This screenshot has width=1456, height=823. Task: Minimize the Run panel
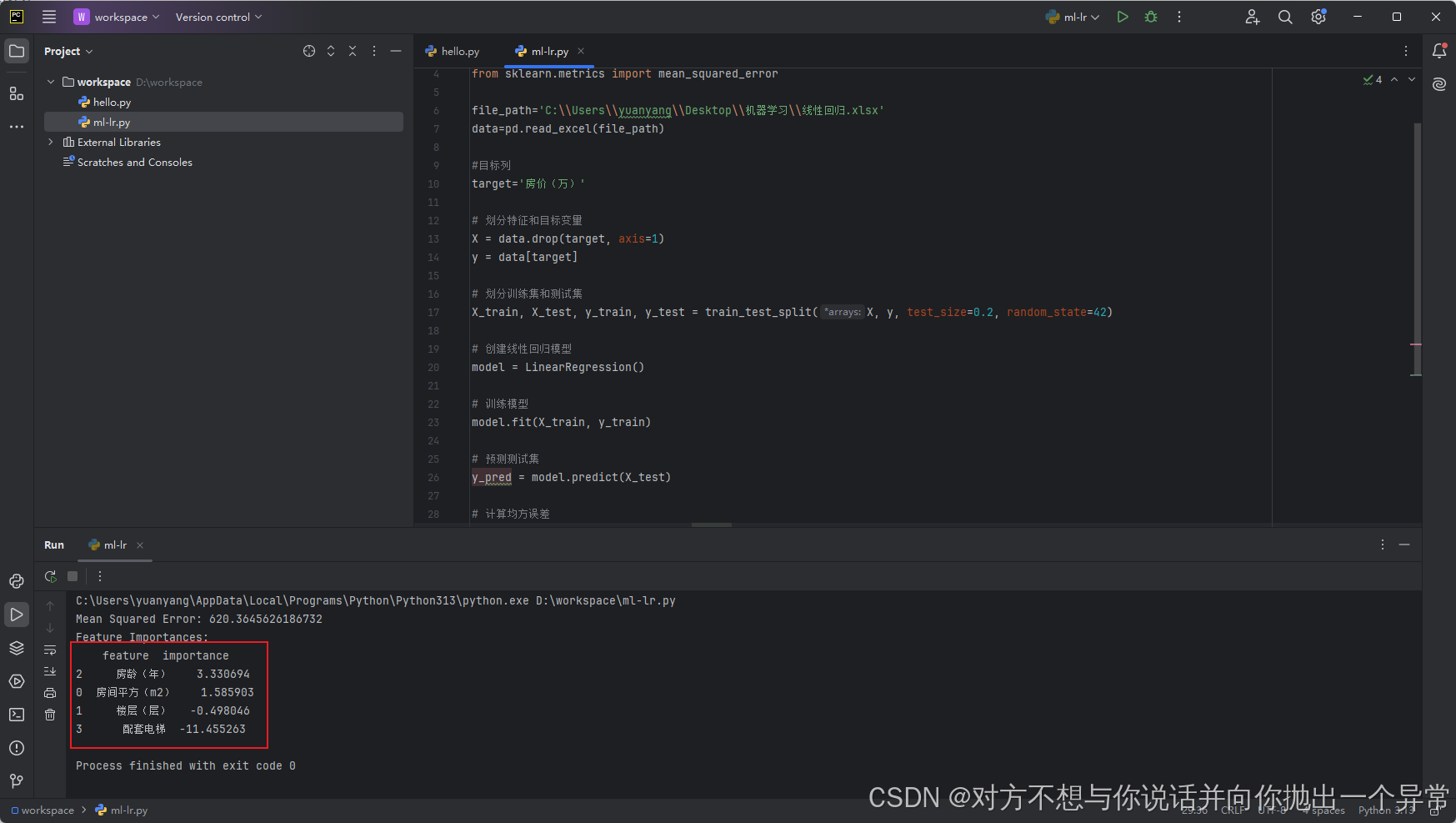(1404, 544)
